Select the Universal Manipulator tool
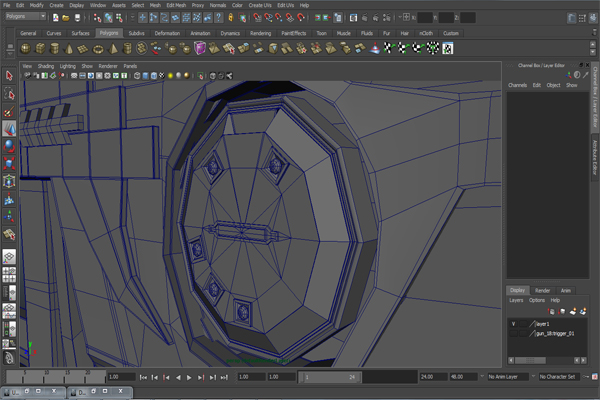Screen dimensions: 600x400 pos(9,181)
